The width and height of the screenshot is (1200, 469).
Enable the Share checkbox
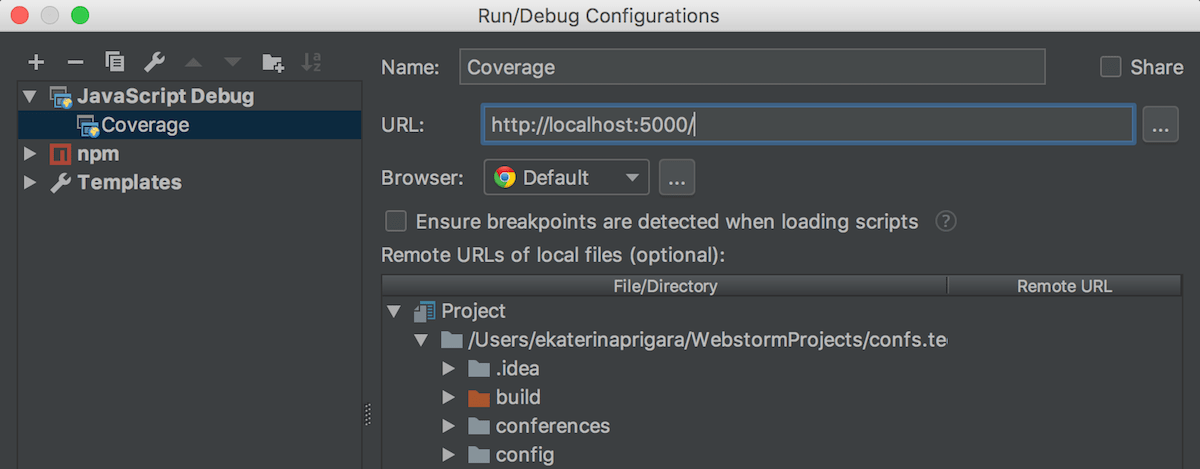coord(1110,67)
